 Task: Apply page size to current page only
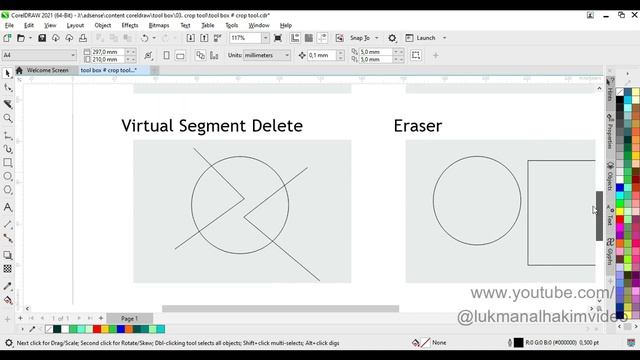coord(214,56)
